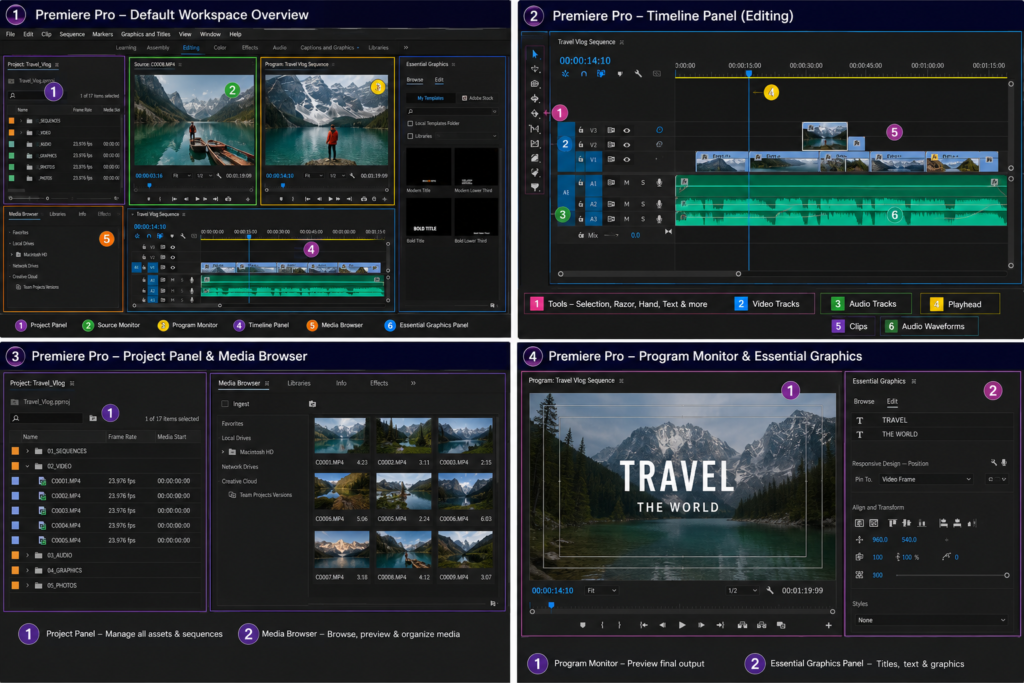Click the section 3 Project panel search field
1024x683 pixels.
tap(47, 418)
